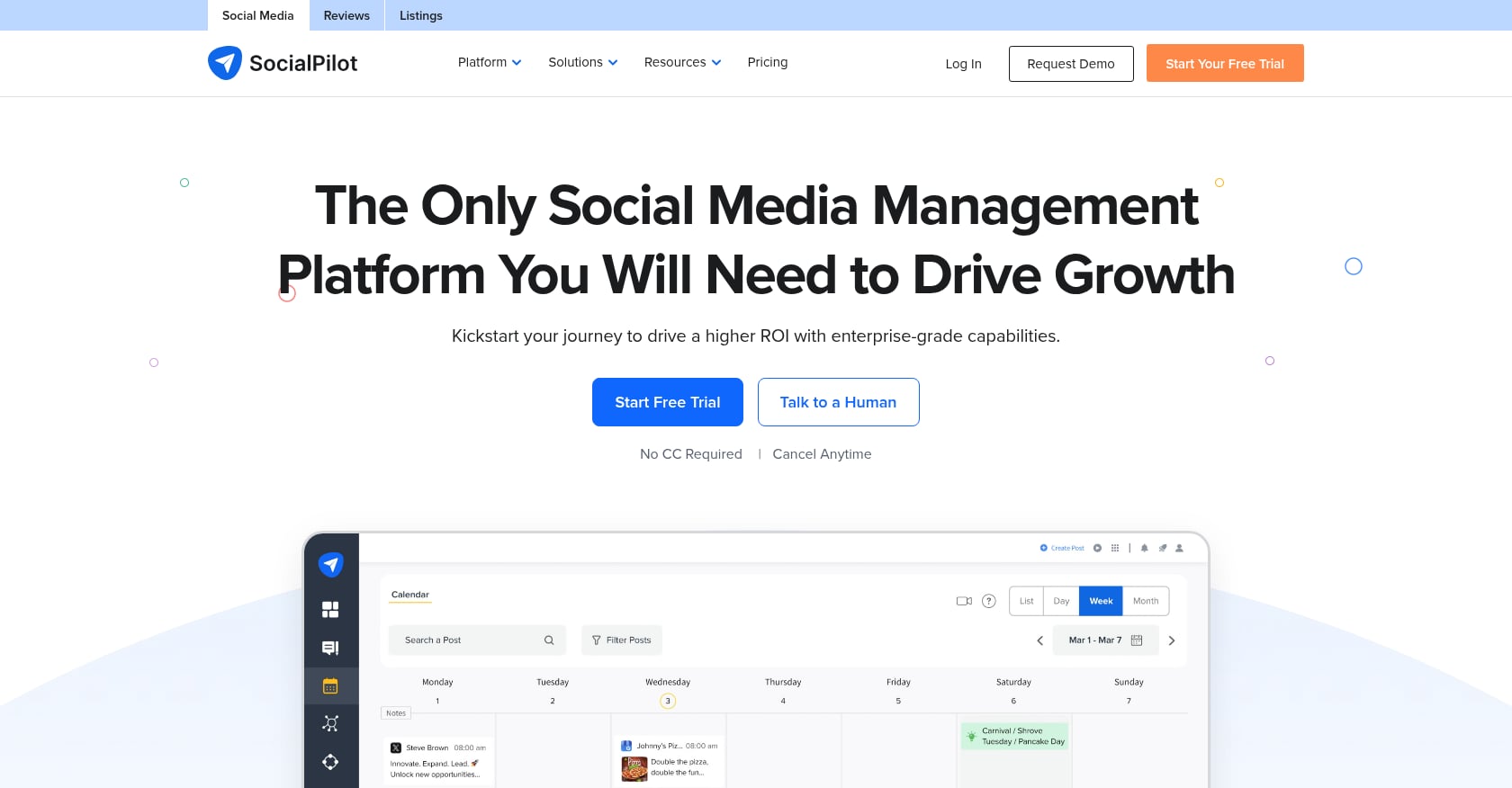The height and width of the screenshot is (788, 1512).
Task: Open the Carnival / Shrove Tuesday holiday note
Action: [x=1014, y=737]
